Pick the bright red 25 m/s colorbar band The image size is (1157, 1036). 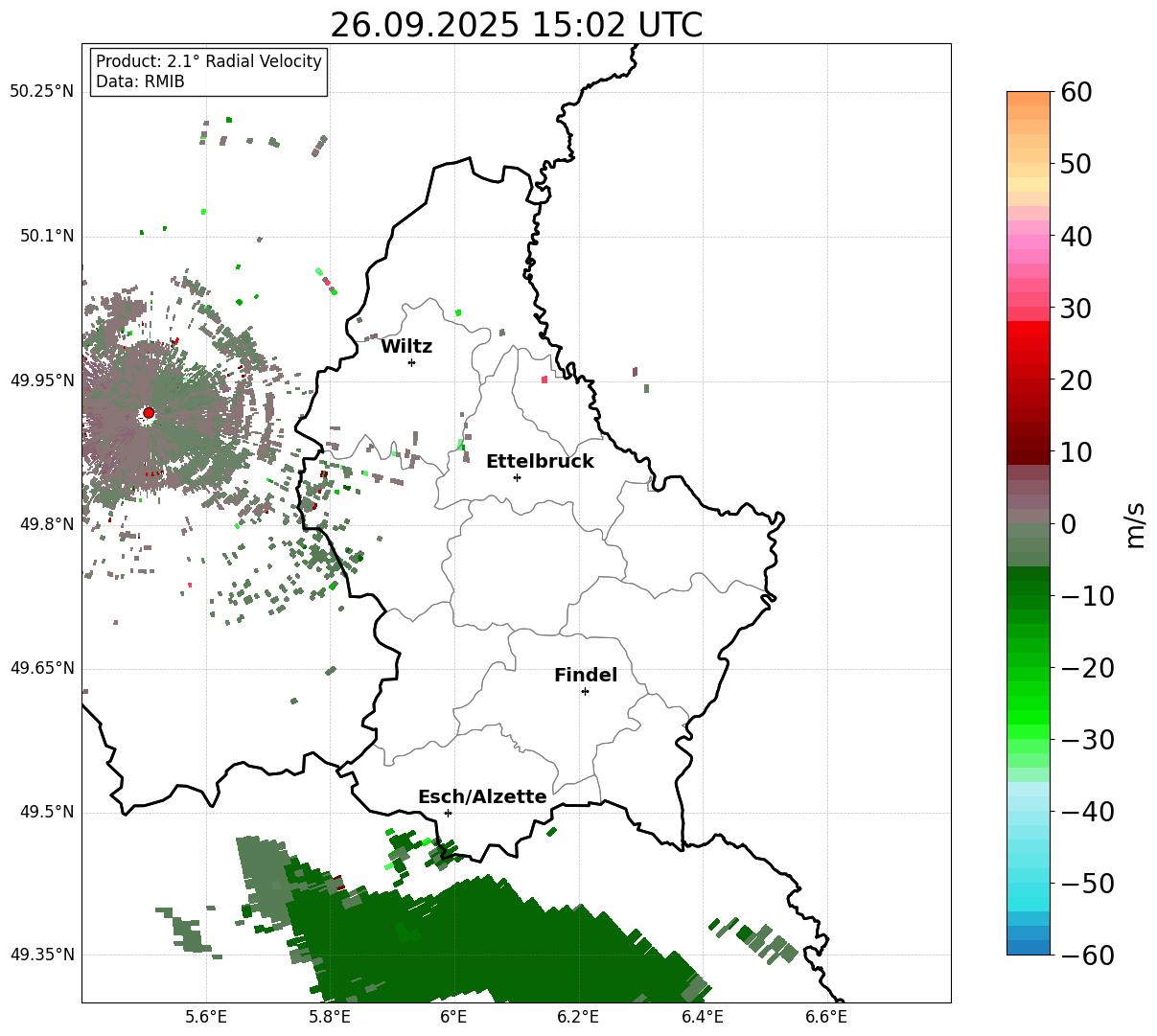coord(1029,344)
